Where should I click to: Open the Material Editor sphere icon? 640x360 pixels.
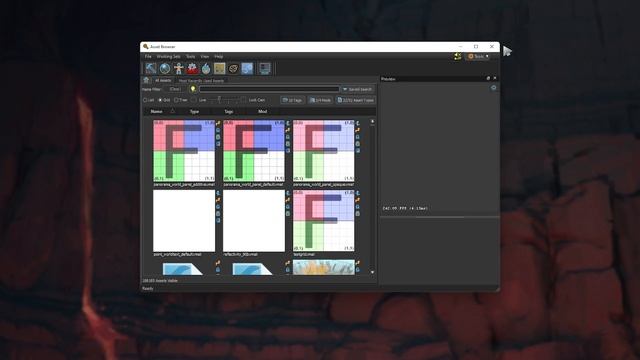point(165,68)
